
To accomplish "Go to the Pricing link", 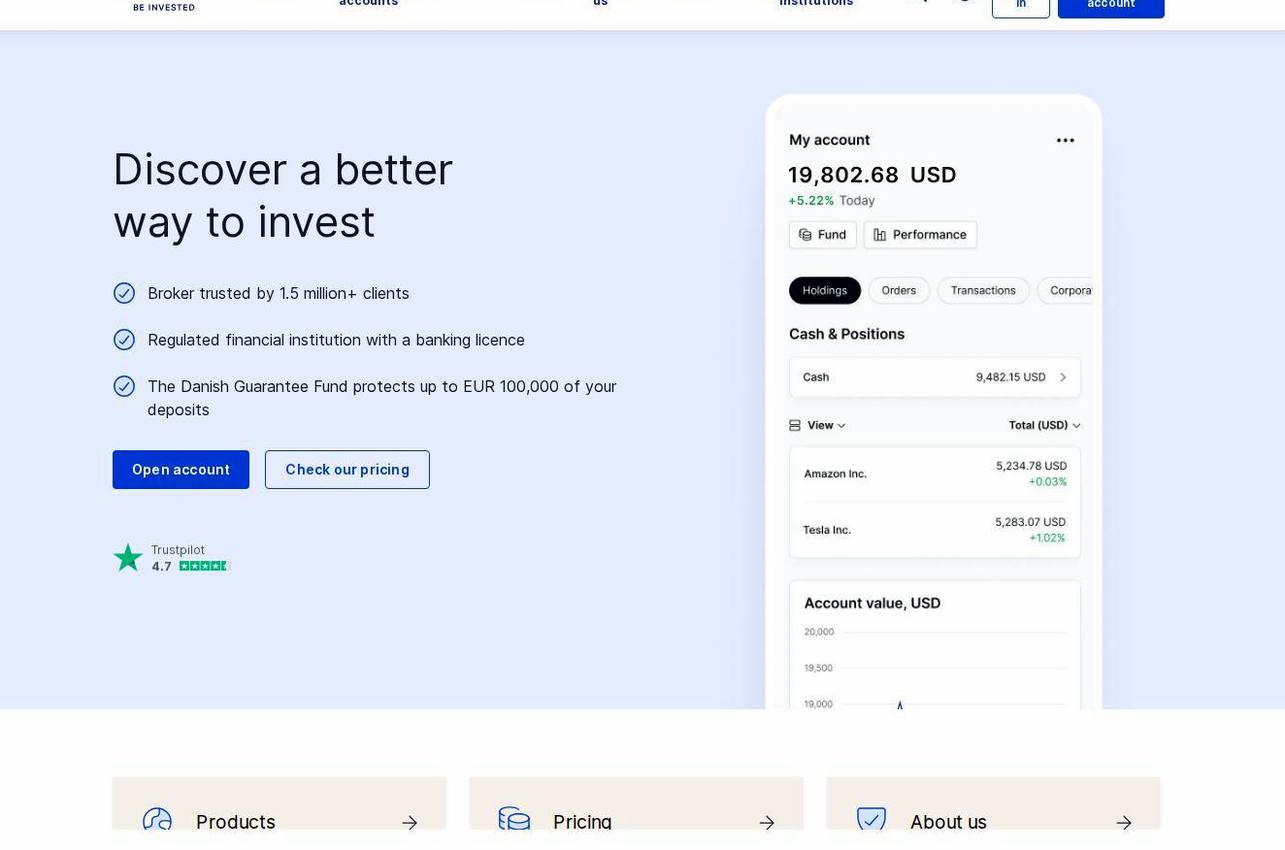I will (582, 822).
